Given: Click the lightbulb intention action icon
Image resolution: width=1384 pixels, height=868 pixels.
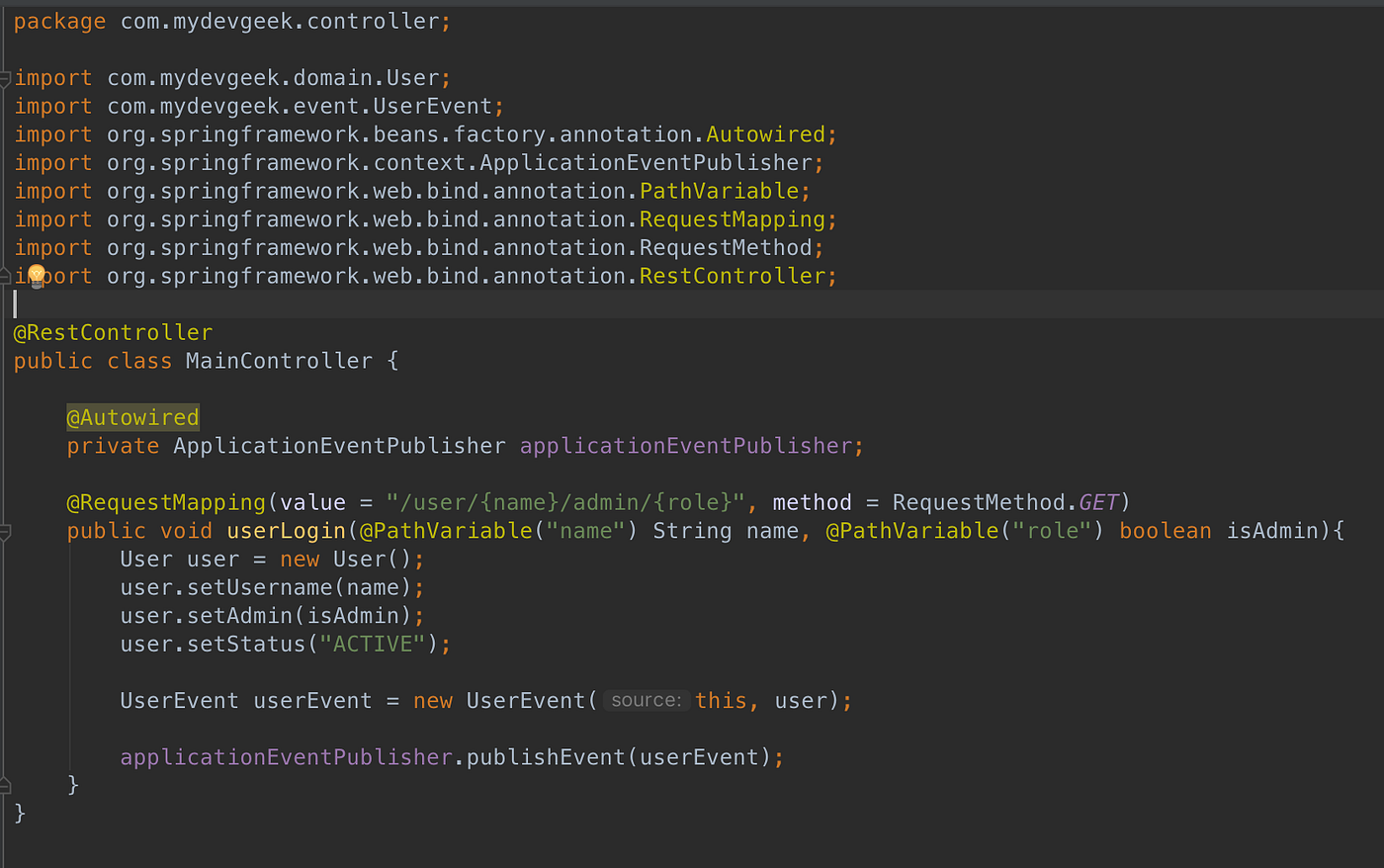Looking at the screenshot, I should click(x=38, y=275).
